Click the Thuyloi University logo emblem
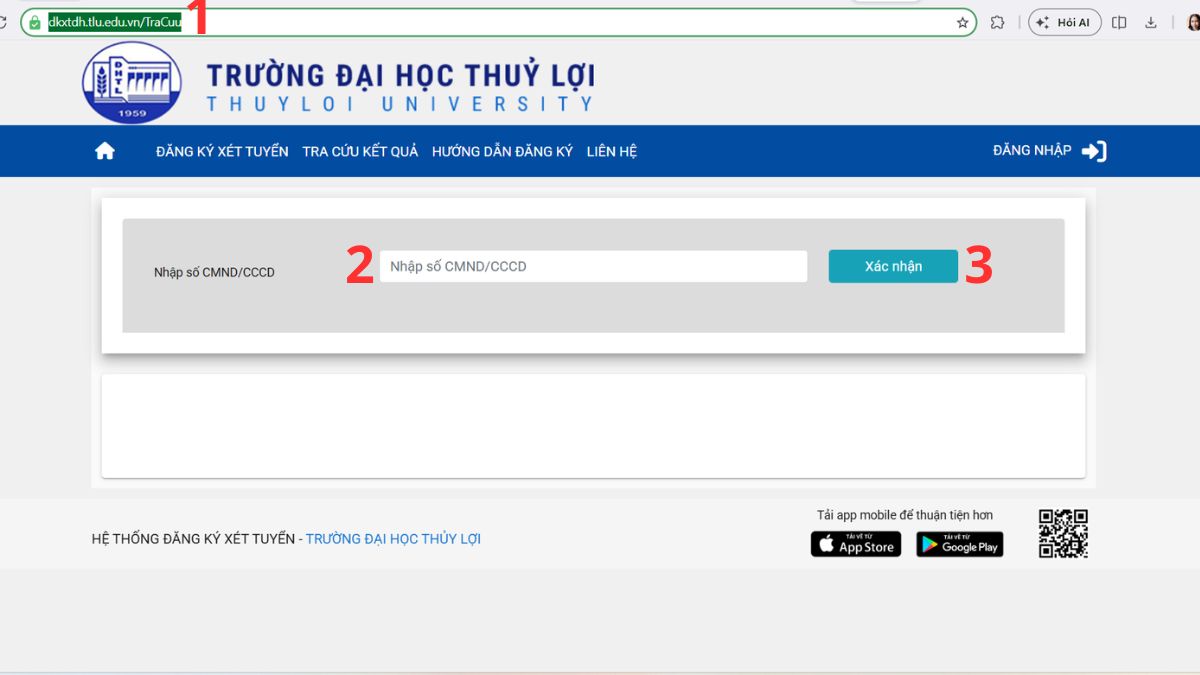This screenshot has width=1200, height=675. pyautogui.click(x=132, y=83)
